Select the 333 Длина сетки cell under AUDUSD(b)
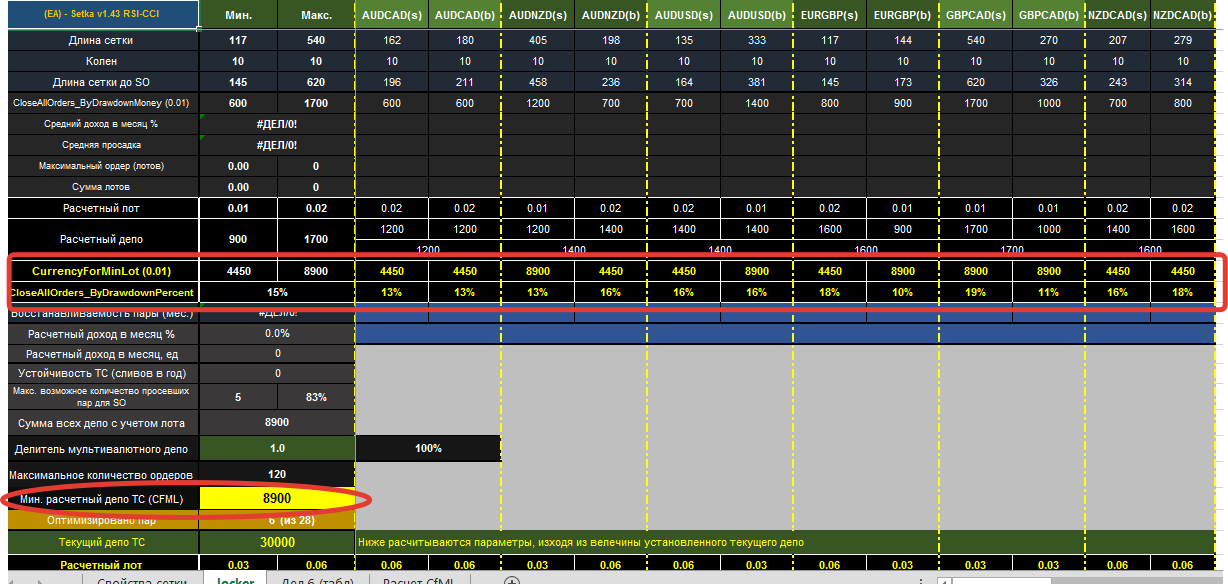Image resolution: width=1228 pixels, height=584 pixels. [756, 41]
